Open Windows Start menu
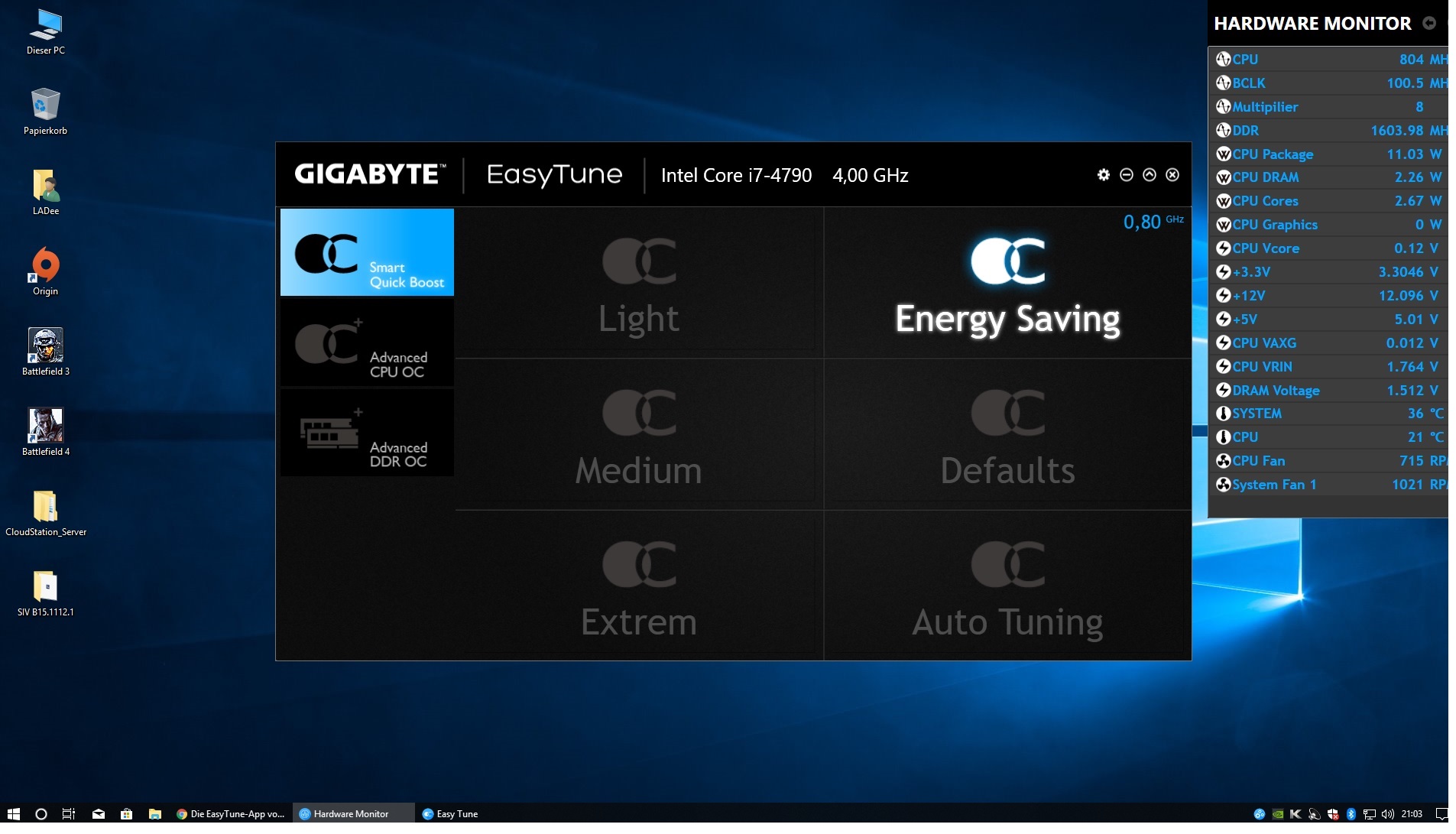 coord(13,814)
